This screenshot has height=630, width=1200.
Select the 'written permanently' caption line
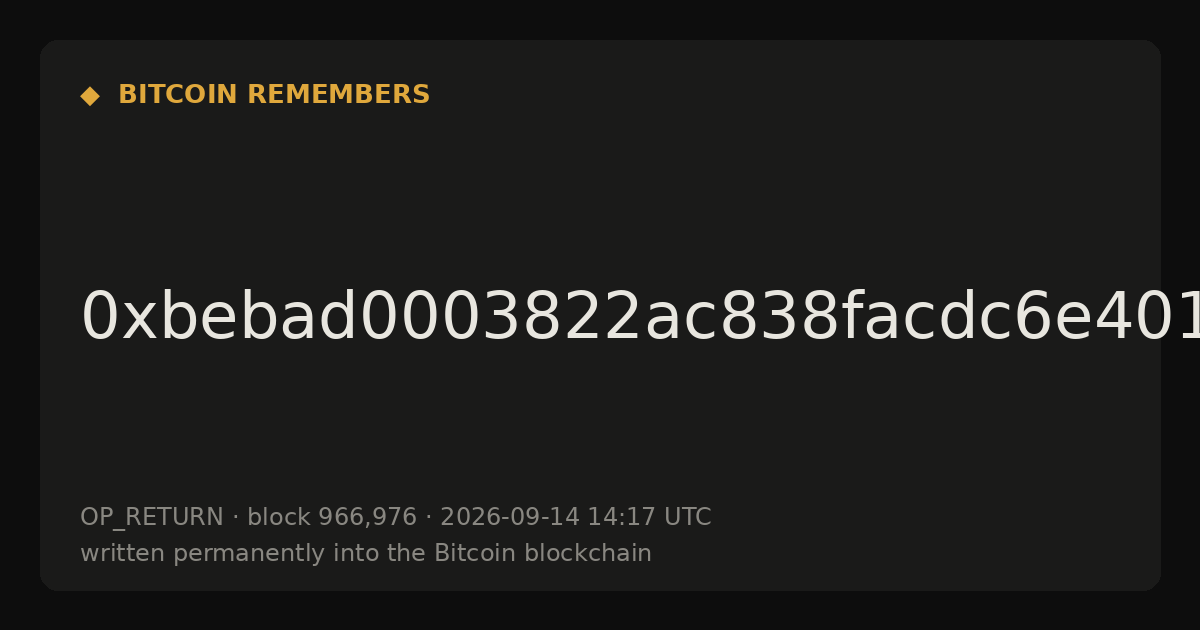click(x=366, y=553)
